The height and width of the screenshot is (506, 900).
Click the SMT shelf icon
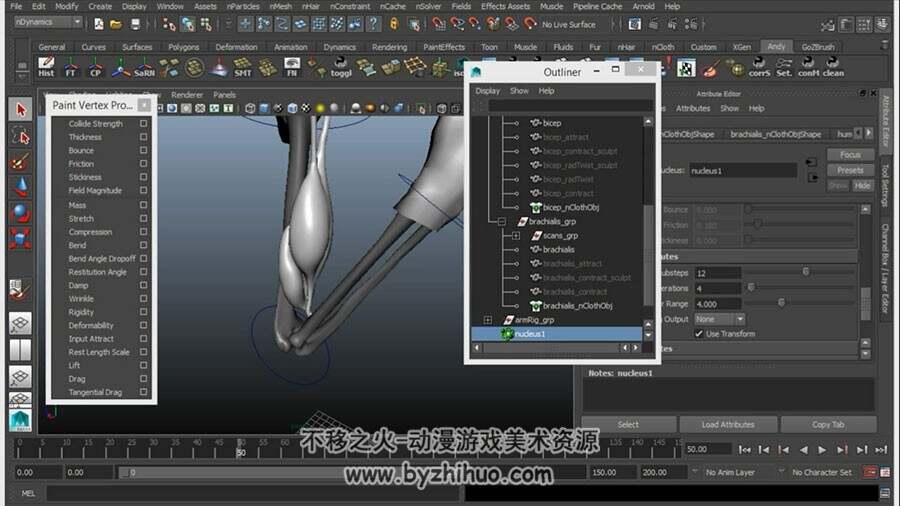[x=243, y=67]
